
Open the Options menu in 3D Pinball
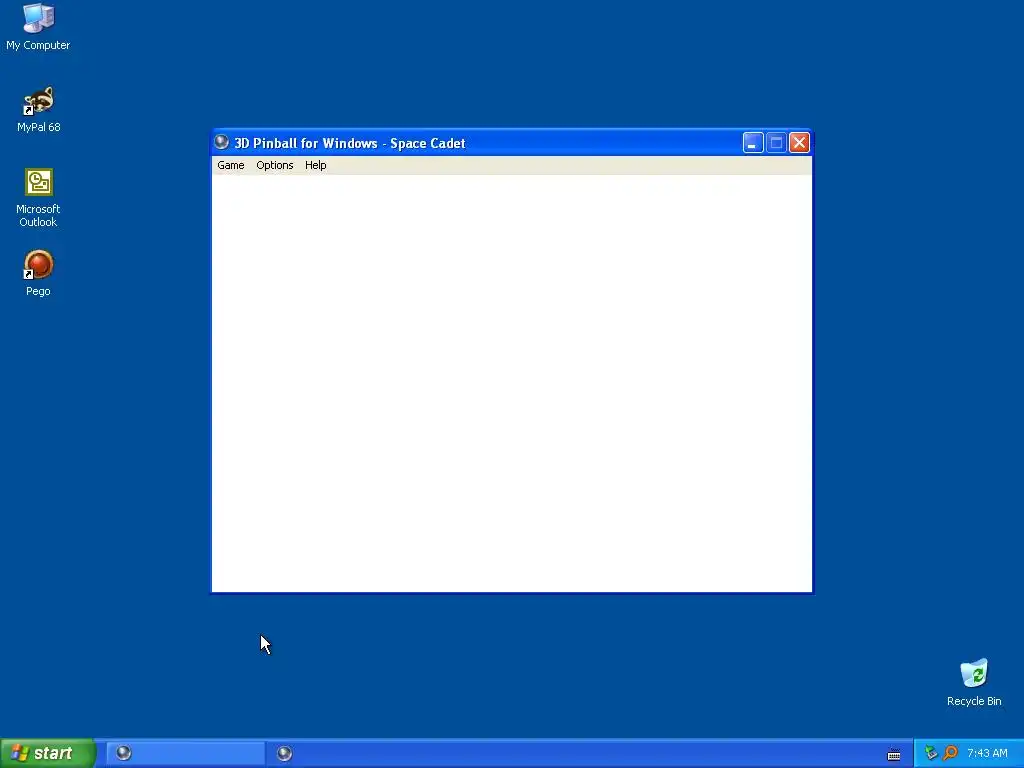pyautogui.click(x=274, y=165)
